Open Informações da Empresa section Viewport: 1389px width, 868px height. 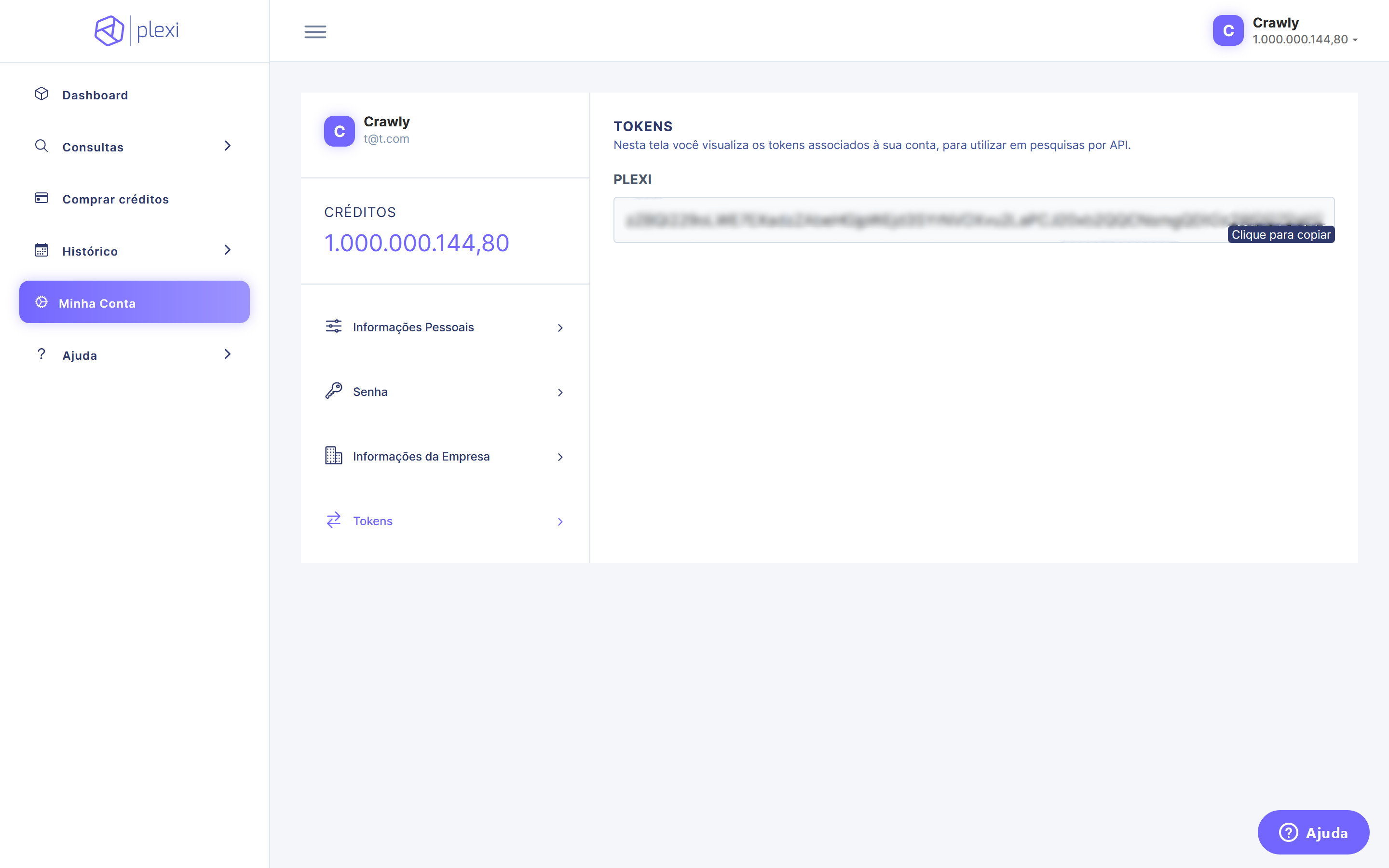[x=445, y=456]
